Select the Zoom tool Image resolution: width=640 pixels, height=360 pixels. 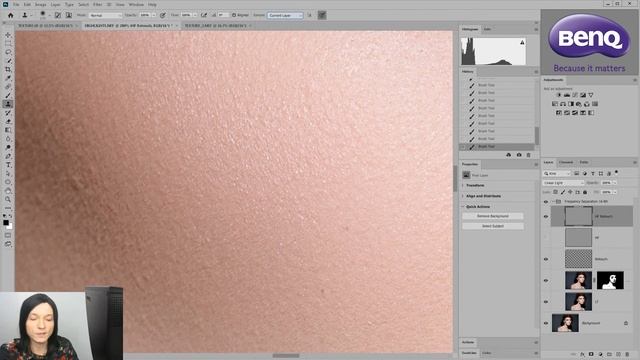8,199
